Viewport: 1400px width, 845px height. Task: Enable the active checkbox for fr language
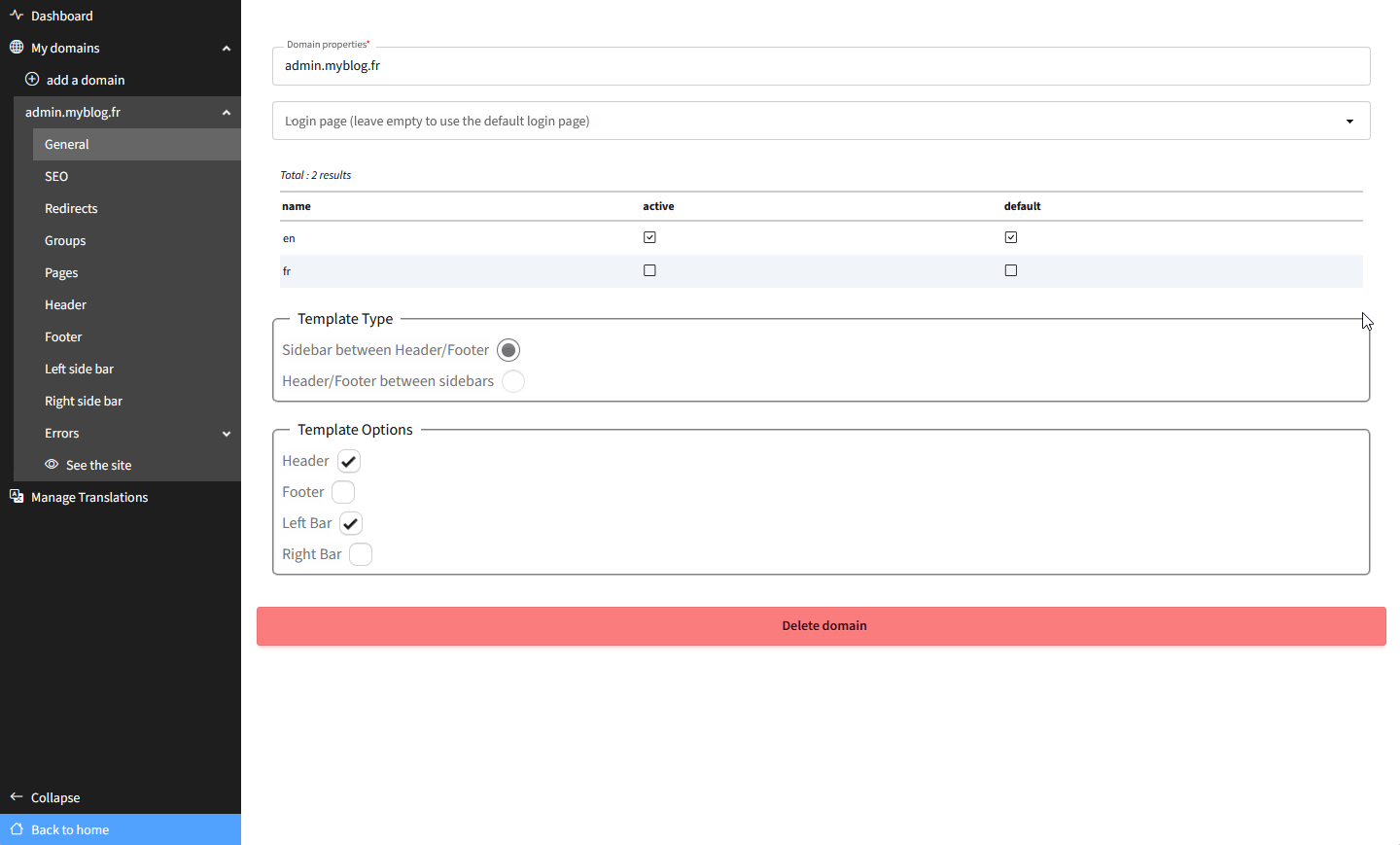(649, 270)
